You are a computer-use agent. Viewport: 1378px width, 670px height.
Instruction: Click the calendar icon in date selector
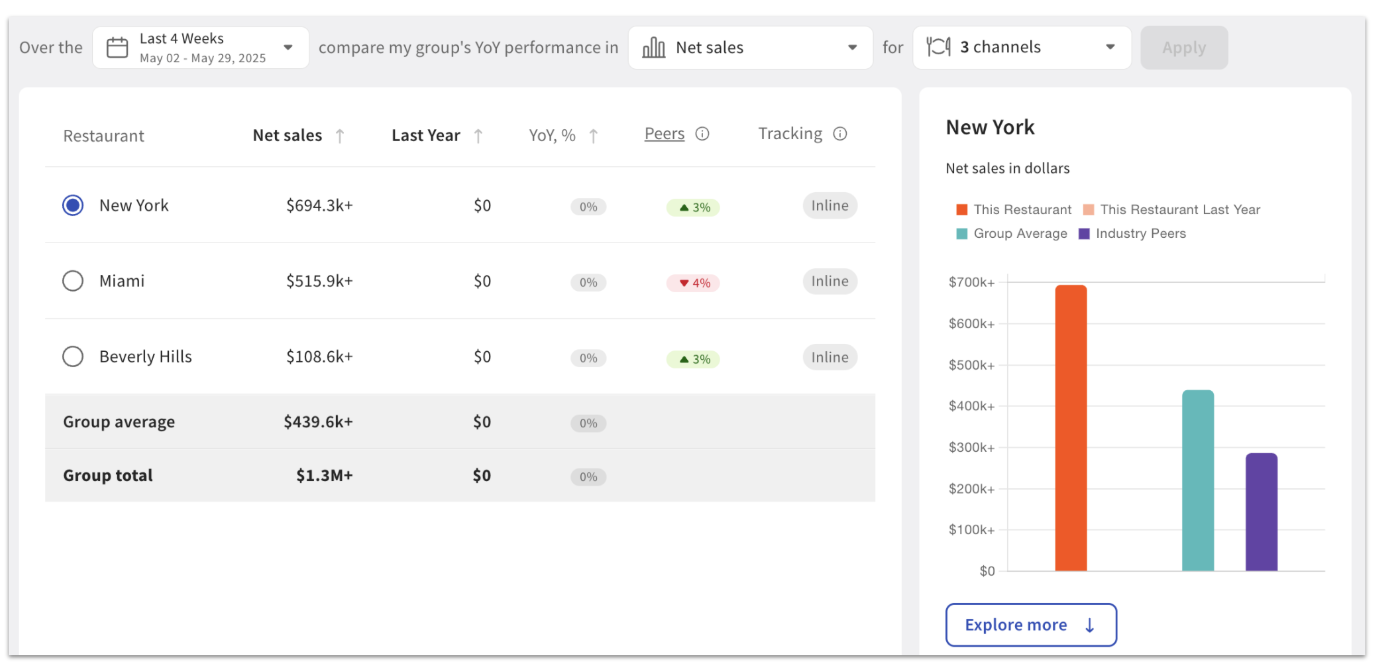(117, 48)
